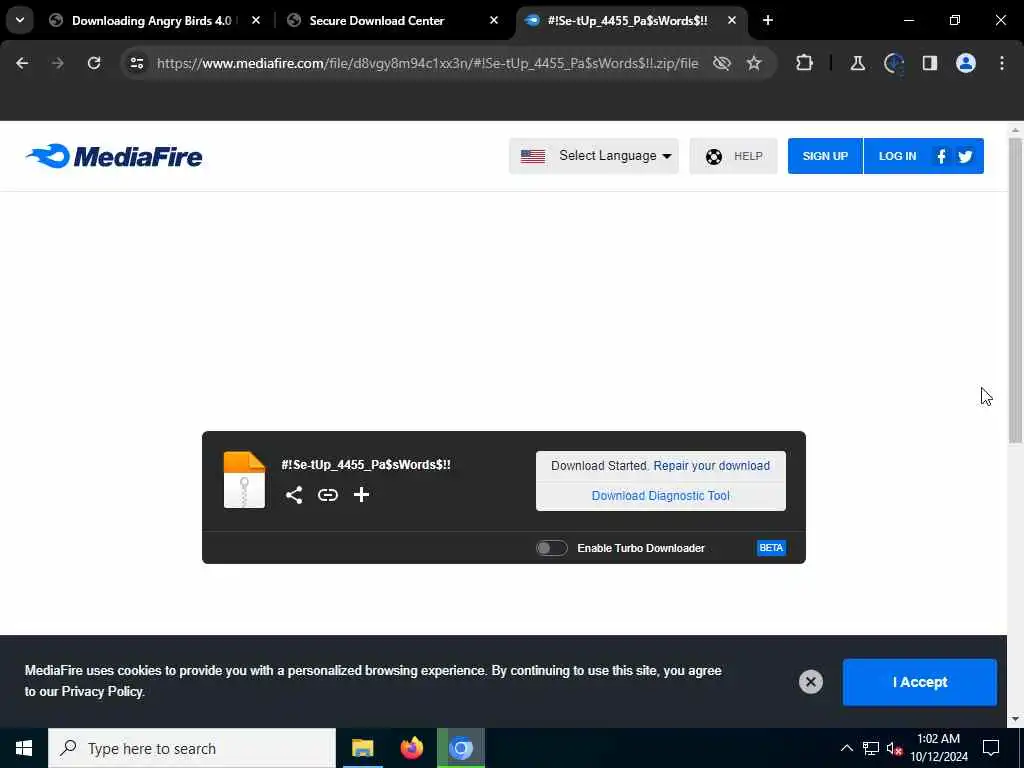Image resolution: width=1024 pixels, height=768 pixels.
Task: Open the Chrome profile avatar
Action: tap(966, 63)
